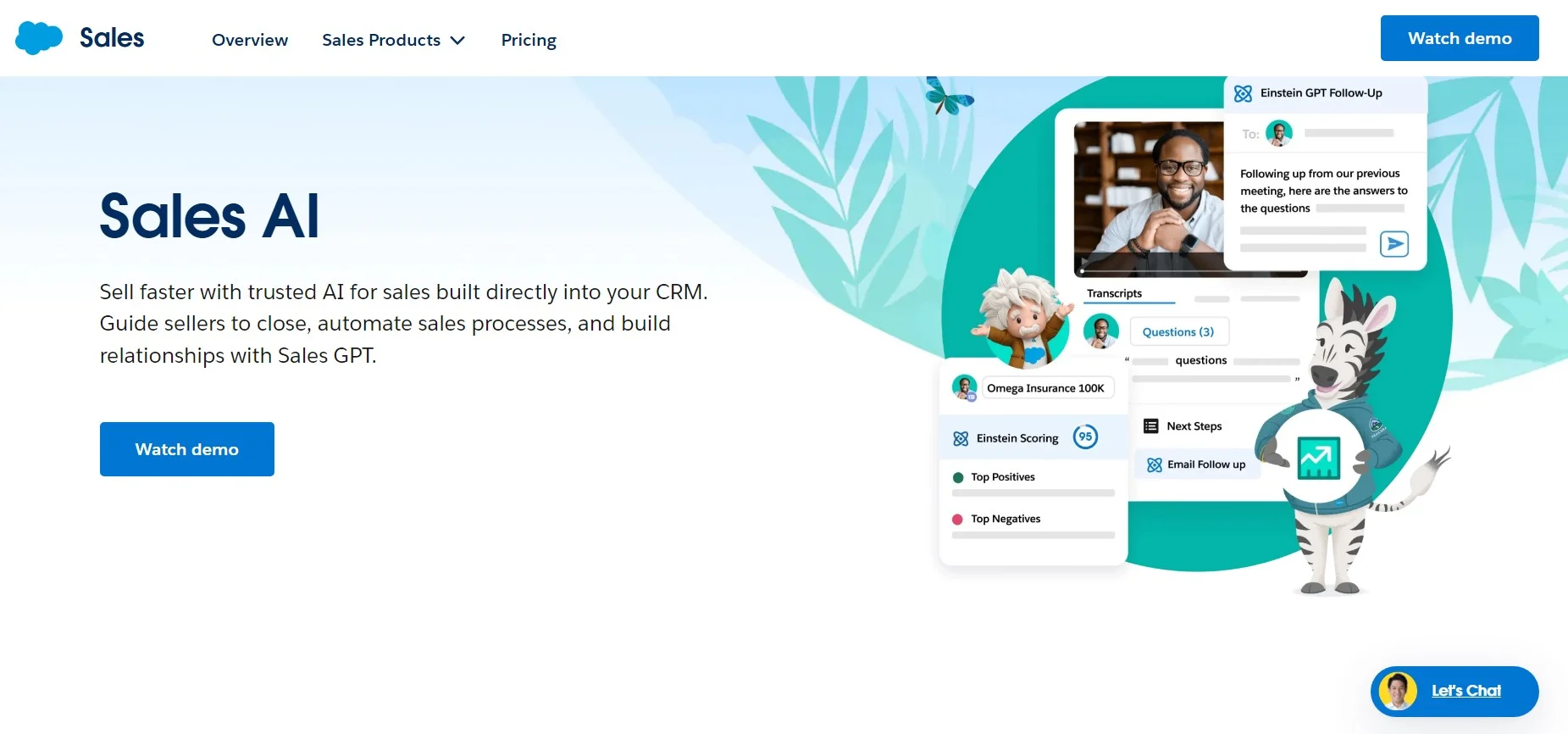Screen dimensions: 1568x734
Task: Click the Watch demo button under Sales AI
Action: click(187, 449)
